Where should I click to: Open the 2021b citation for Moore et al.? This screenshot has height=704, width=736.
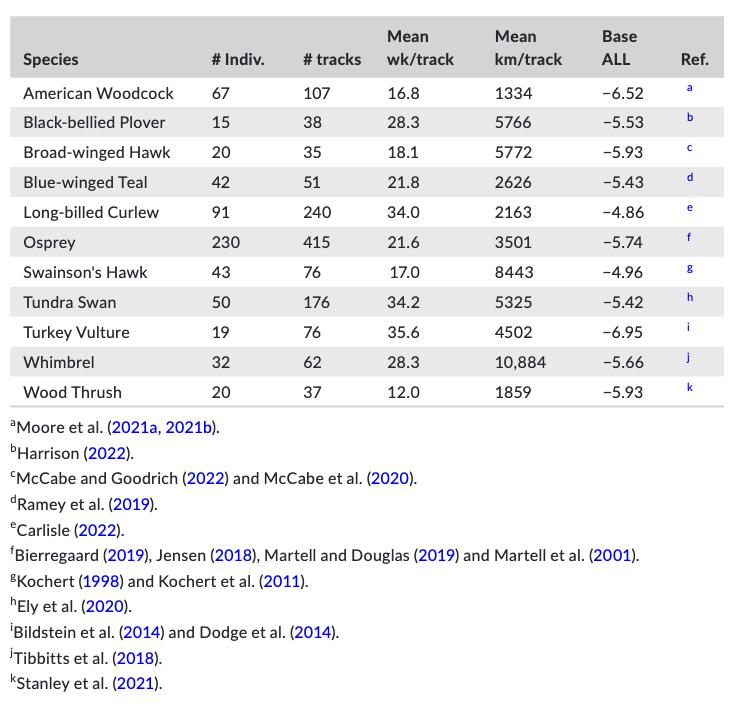pyautogui.click(x=188, y=428)
